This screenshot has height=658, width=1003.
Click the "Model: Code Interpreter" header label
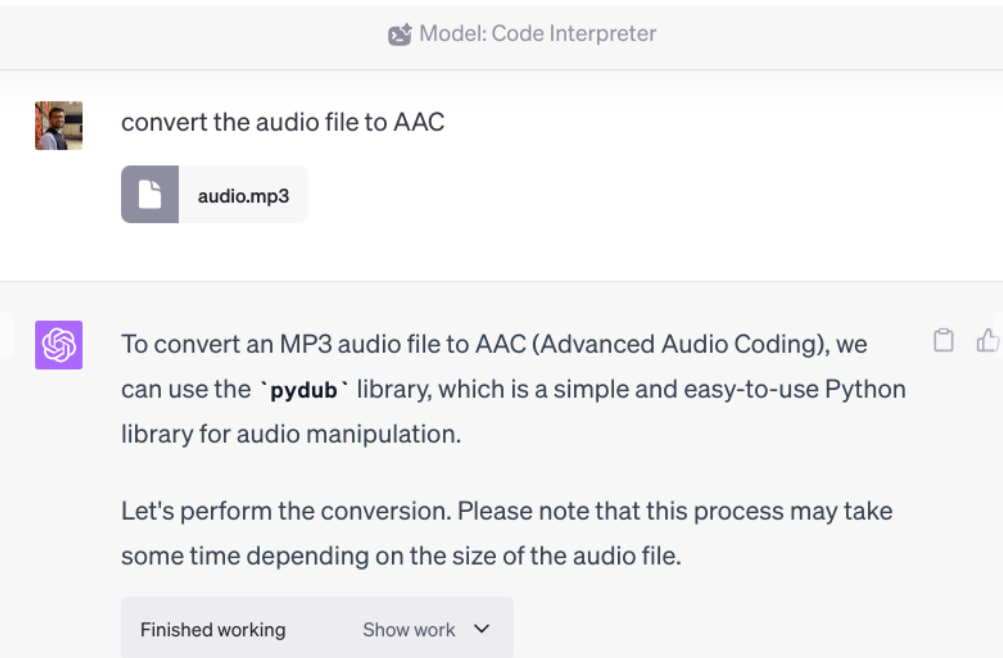(x=537, y=33)
